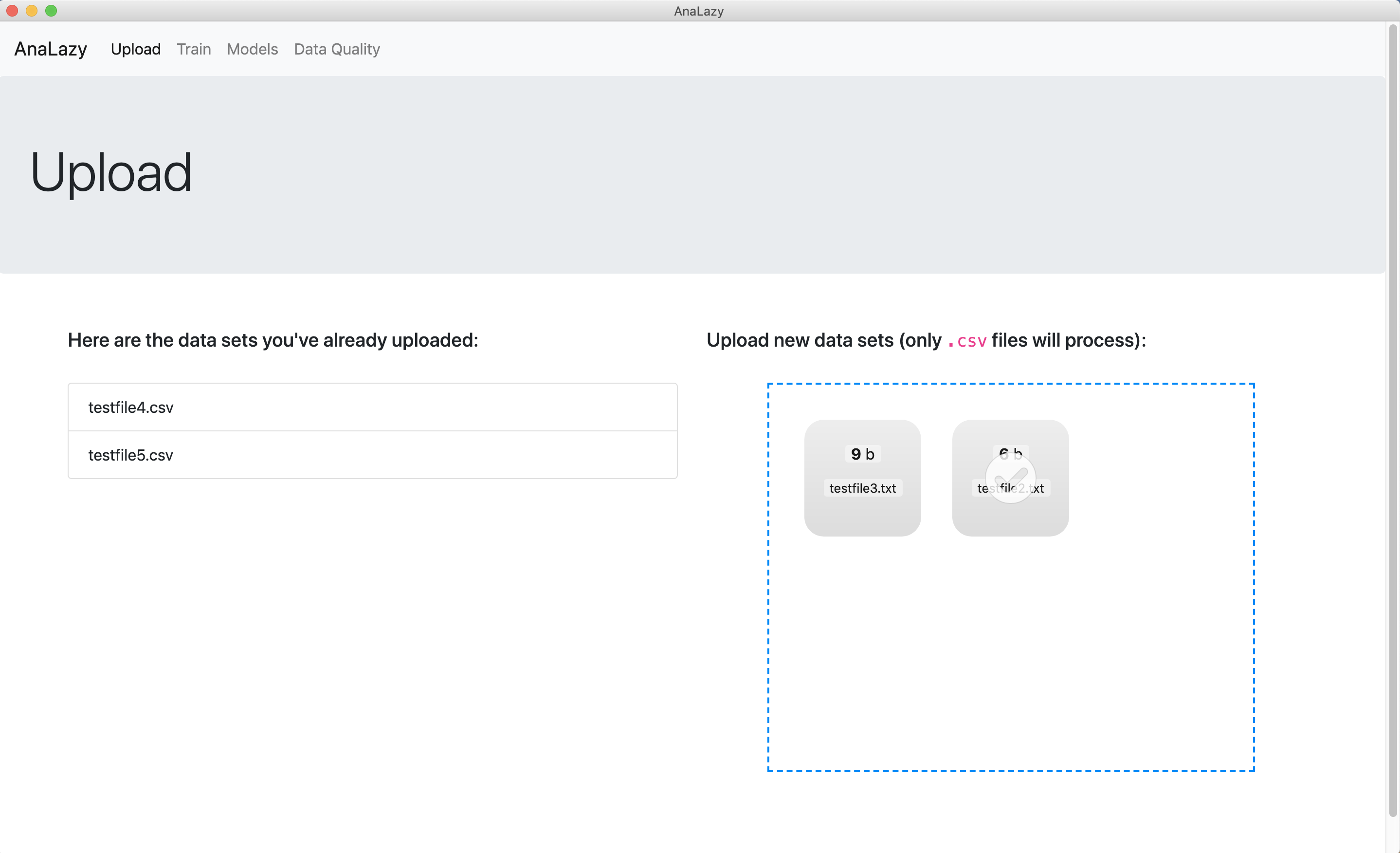Viewport: 1400px width, 853px height.
Task: Select the Train menu icon
Action: point(193,48)
